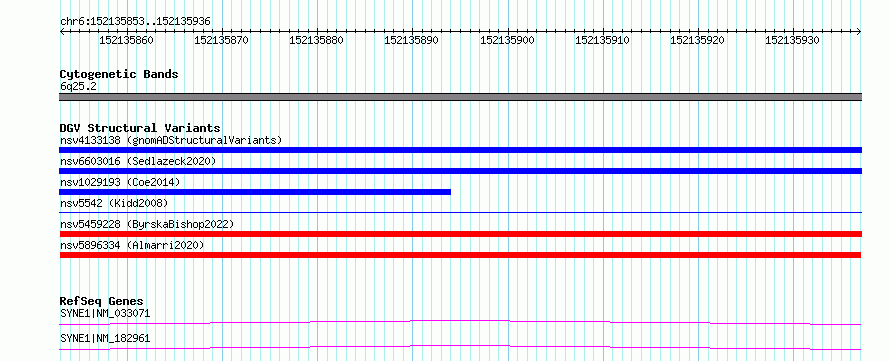Click the nsv4133138 gnomAD variant bar

(x=460, y=150)
